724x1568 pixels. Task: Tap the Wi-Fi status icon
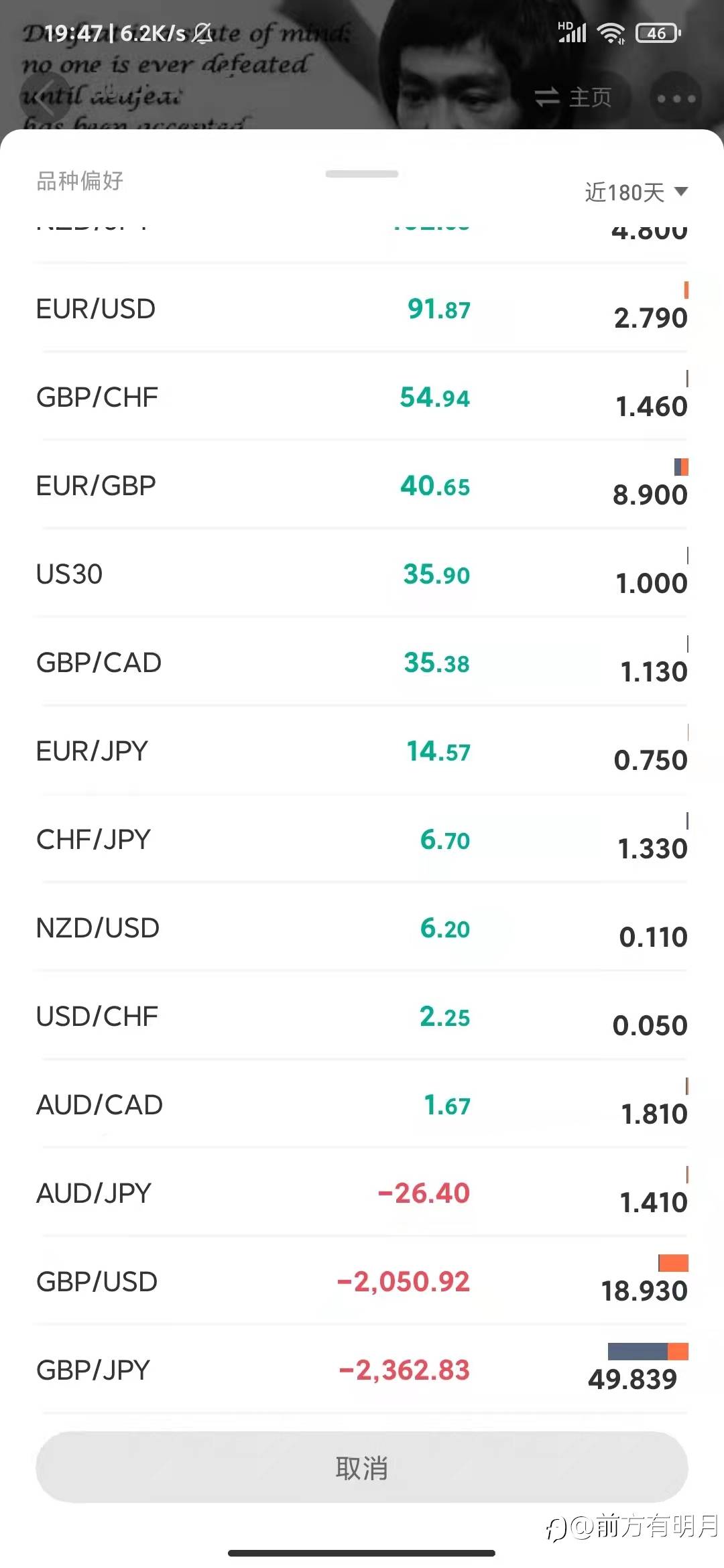[611, 33]
